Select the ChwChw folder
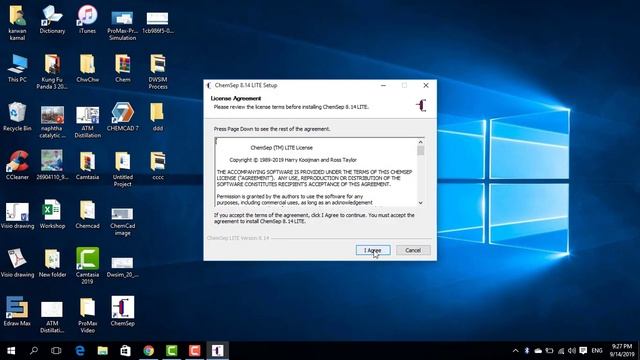 click(x=87, y=68)
